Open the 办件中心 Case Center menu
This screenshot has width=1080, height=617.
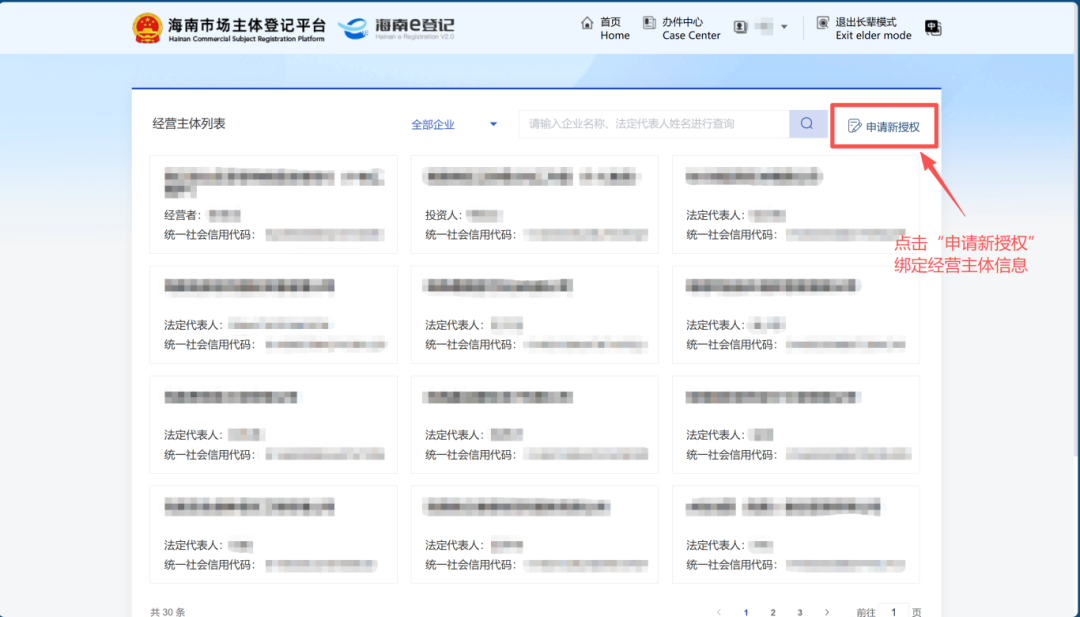691,28
